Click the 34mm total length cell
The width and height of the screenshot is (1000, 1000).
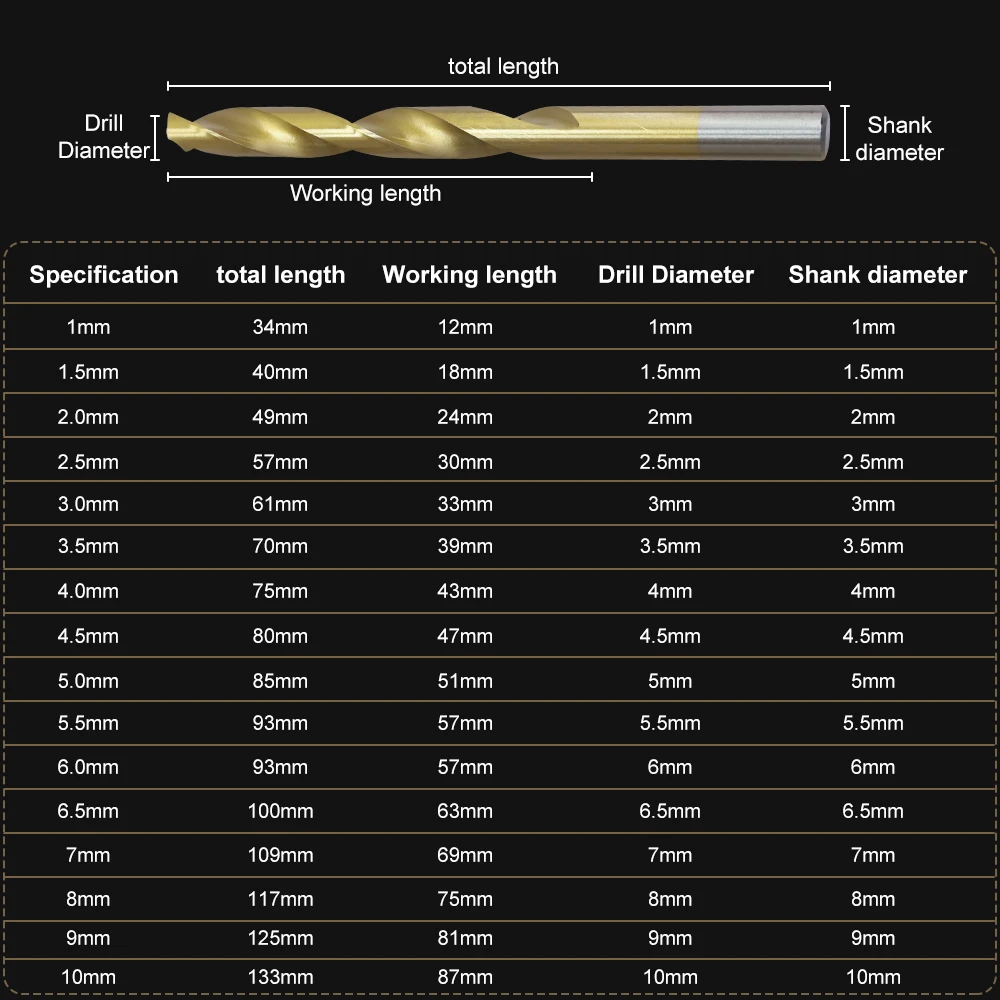280,327
